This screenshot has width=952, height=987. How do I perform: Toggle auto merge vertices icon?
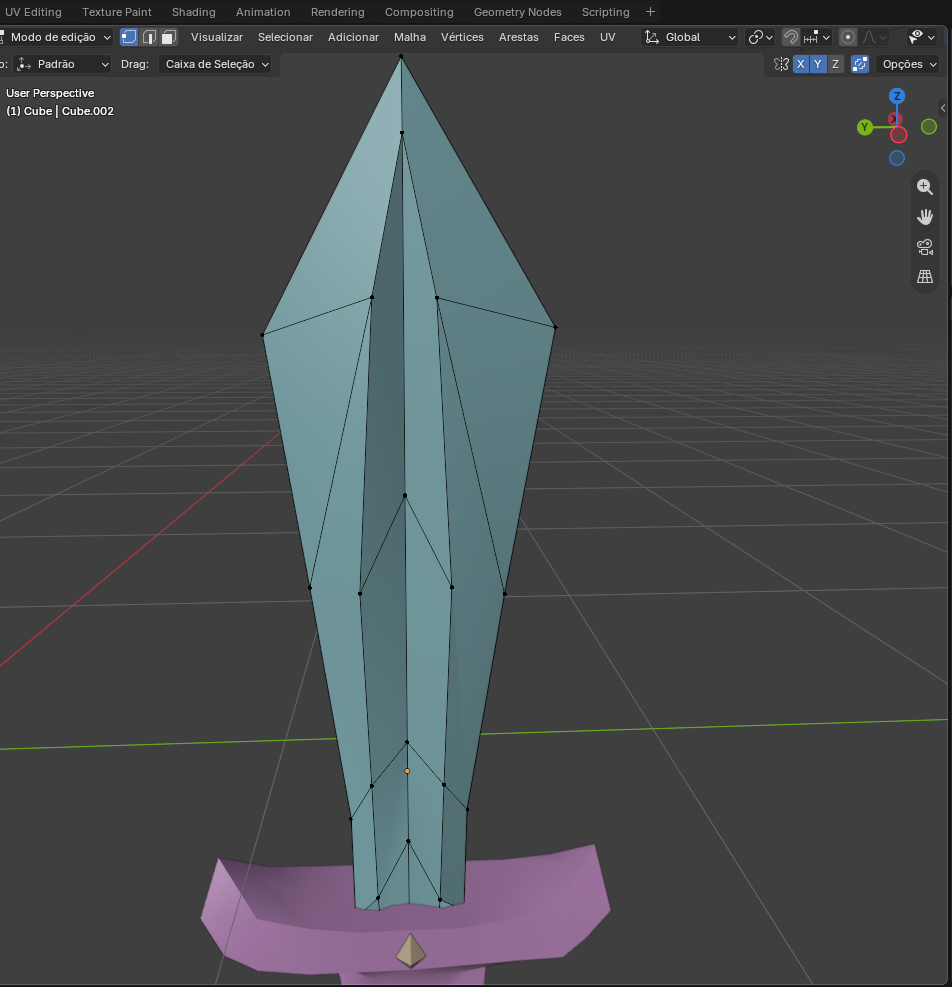pos(860,64)
